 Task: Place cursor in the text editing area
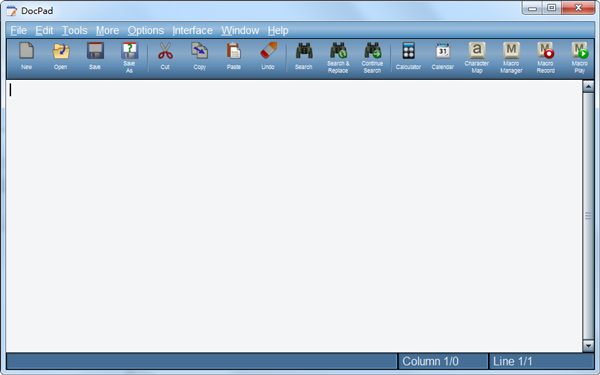point(294,216)
